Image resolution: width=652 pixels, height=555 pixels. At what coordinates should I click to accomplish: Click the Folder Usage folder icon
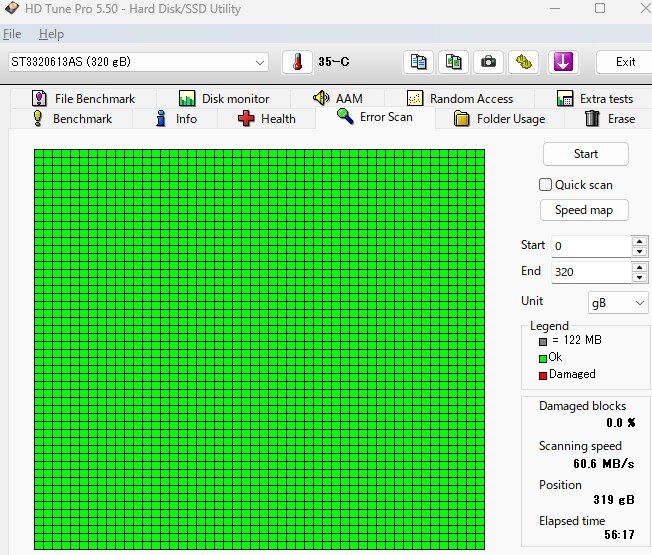pos(461,118)
